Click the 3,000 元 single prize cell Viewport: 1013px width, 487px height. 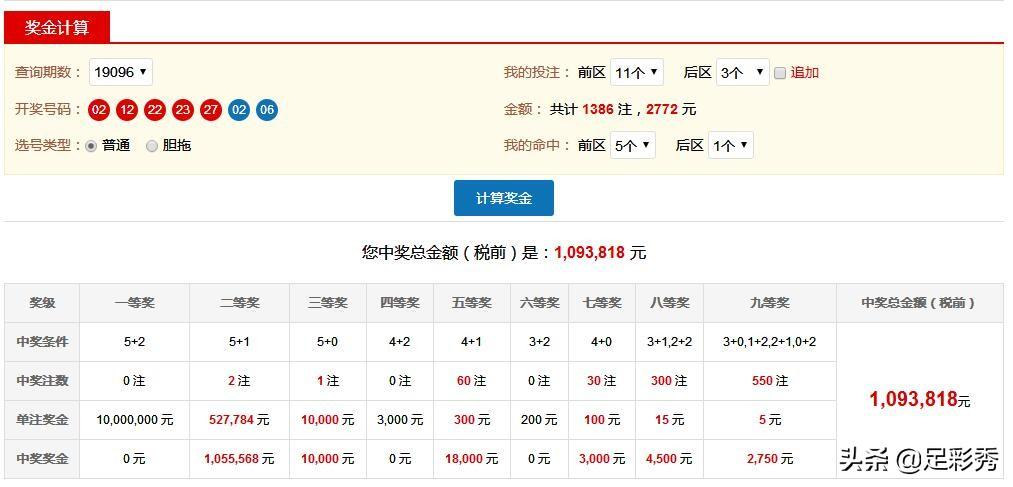400,420
